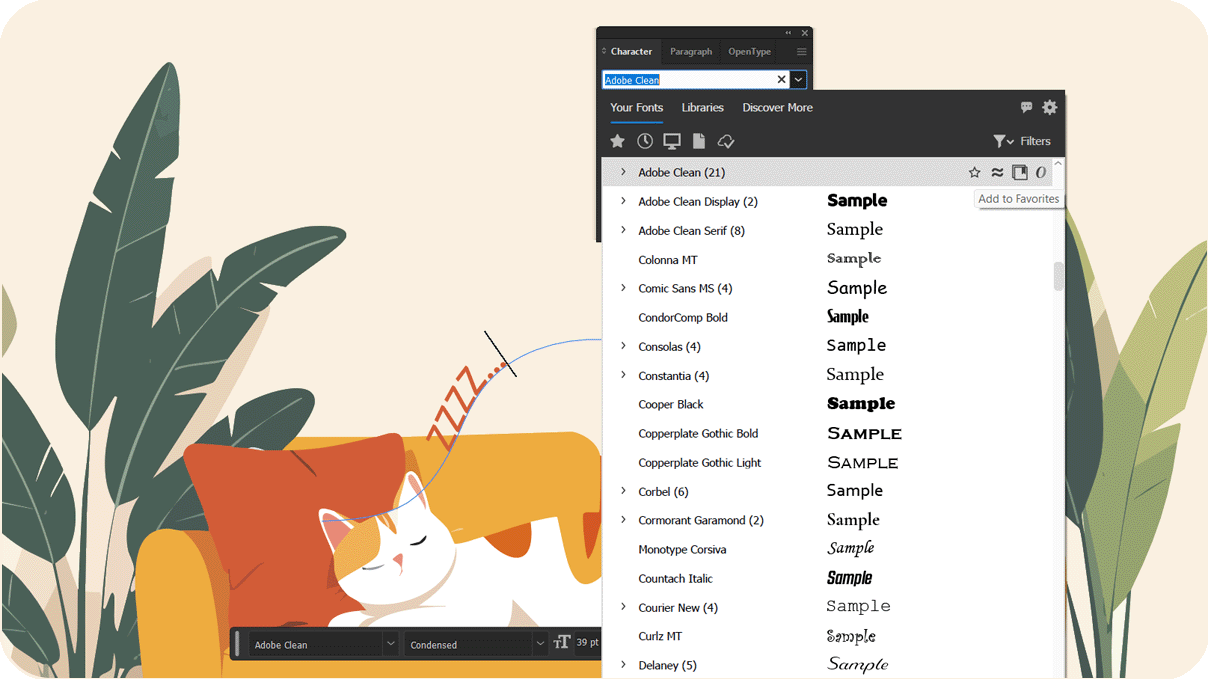
Task: Expand the Constantia font family
Action: pos(623,375)
